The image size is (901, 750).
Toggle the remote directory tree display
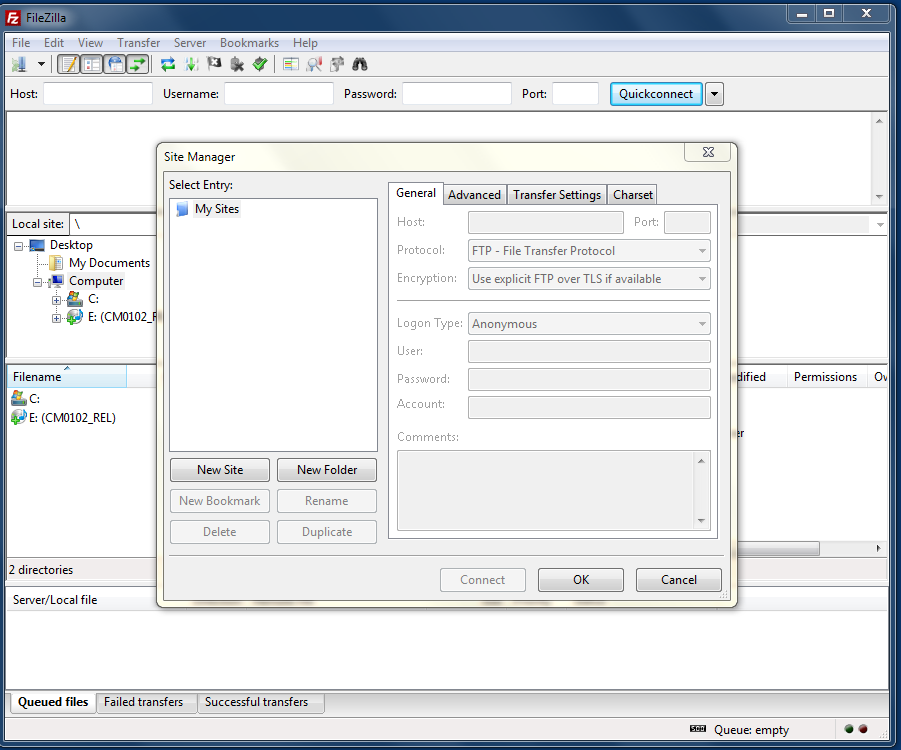(x=115, y=64)
